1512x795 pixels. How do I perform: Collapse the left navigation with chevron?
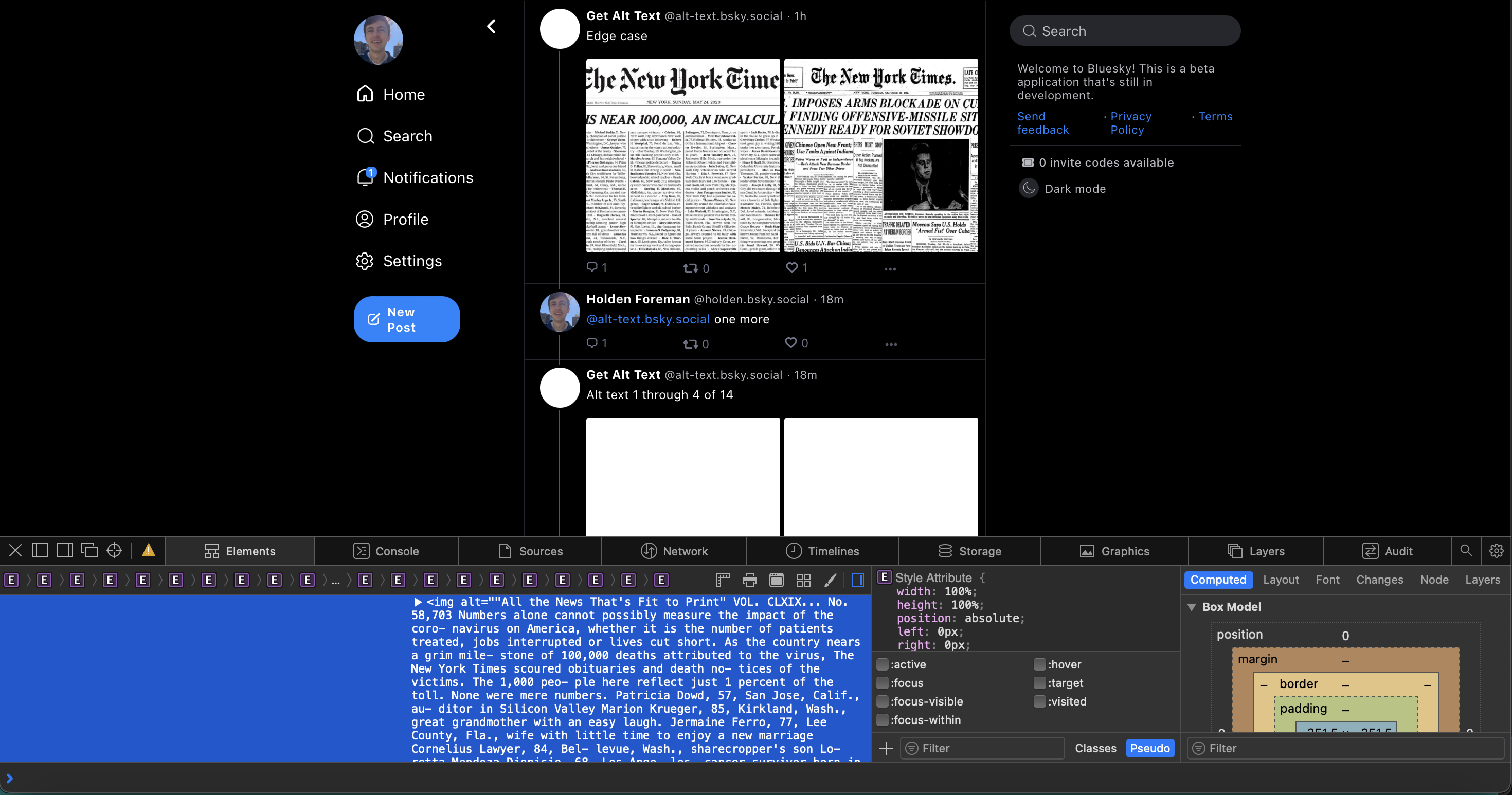point(491,26)
